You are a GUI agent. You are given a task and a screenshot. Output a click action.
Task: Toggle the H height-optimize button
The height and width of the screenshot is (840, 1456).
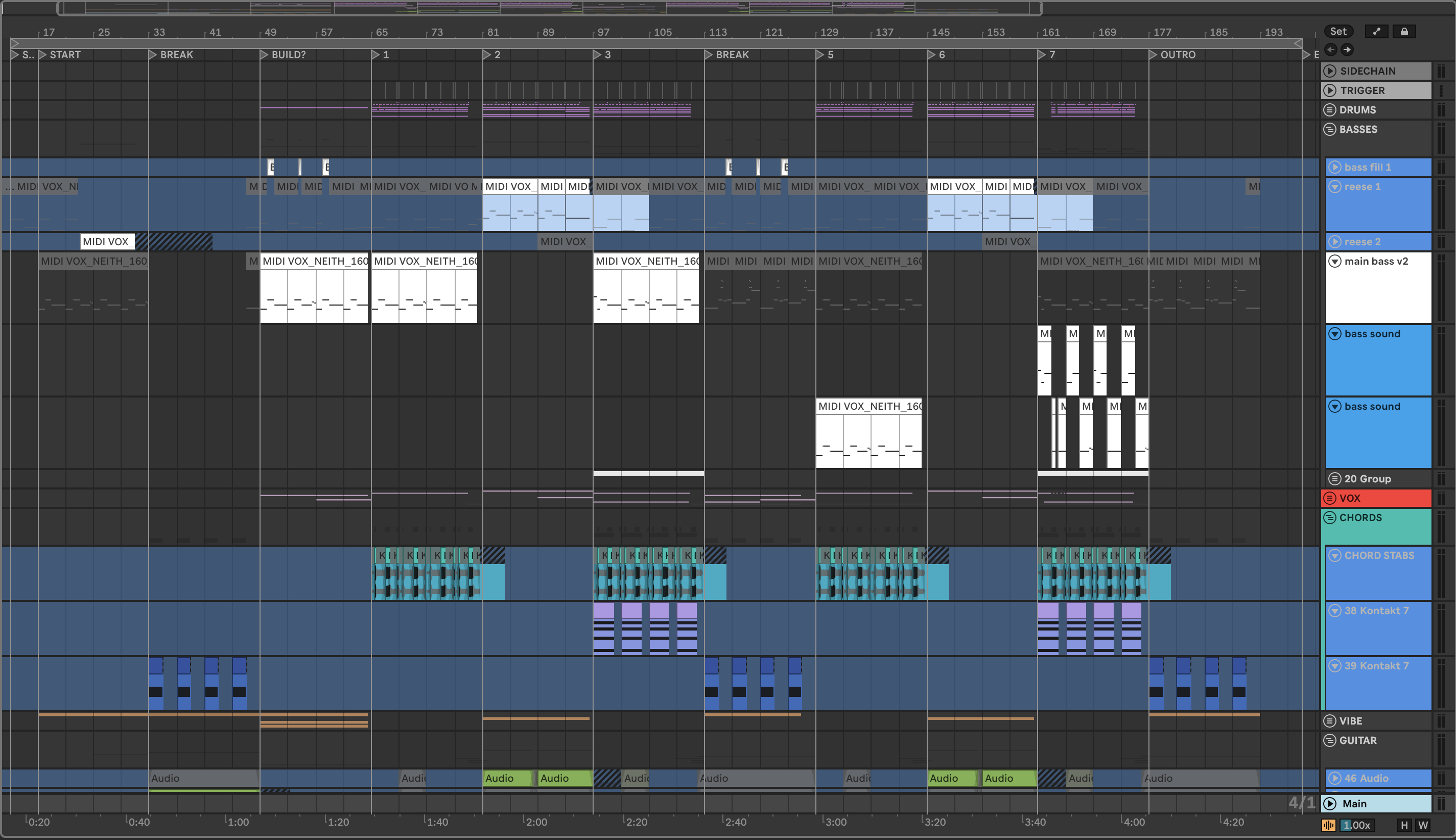point(1405,825)
